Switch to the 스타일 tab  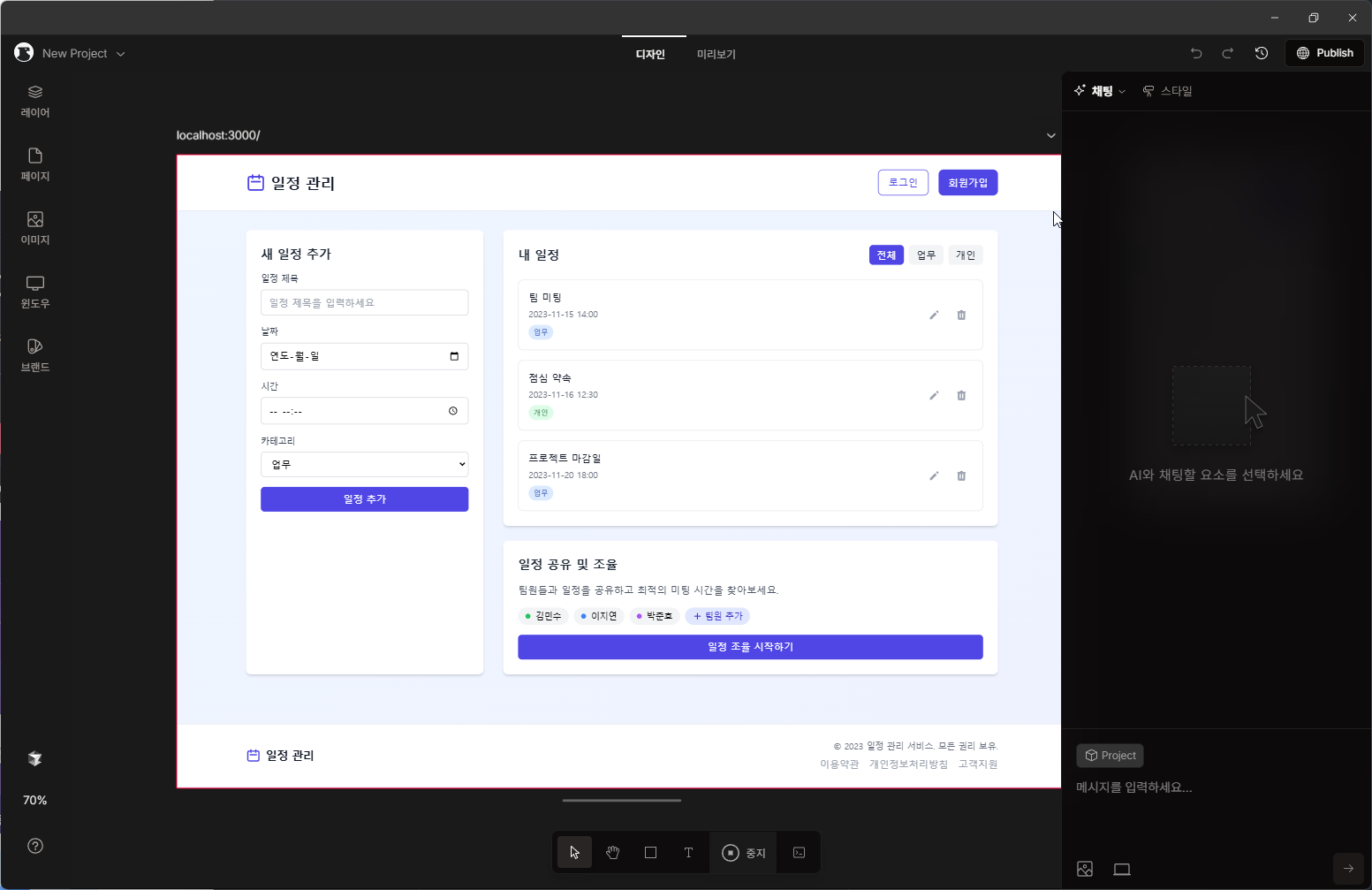[1168, 91]
